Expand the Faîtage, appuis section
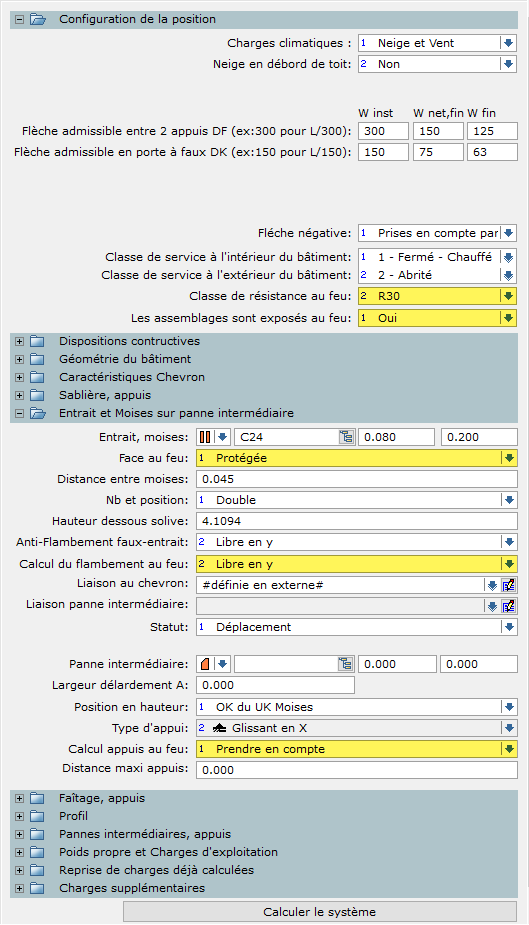The height and width of the screenshot is (925, 529). point(19,798)
